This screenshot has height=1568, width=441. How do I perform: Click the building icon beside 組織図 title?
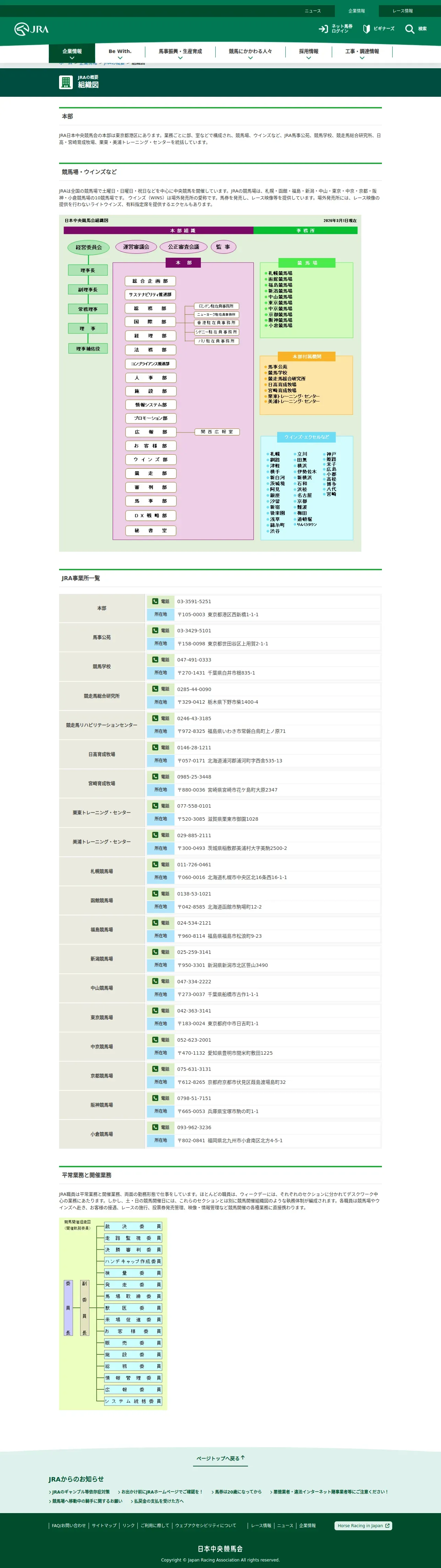coord(66,82)
